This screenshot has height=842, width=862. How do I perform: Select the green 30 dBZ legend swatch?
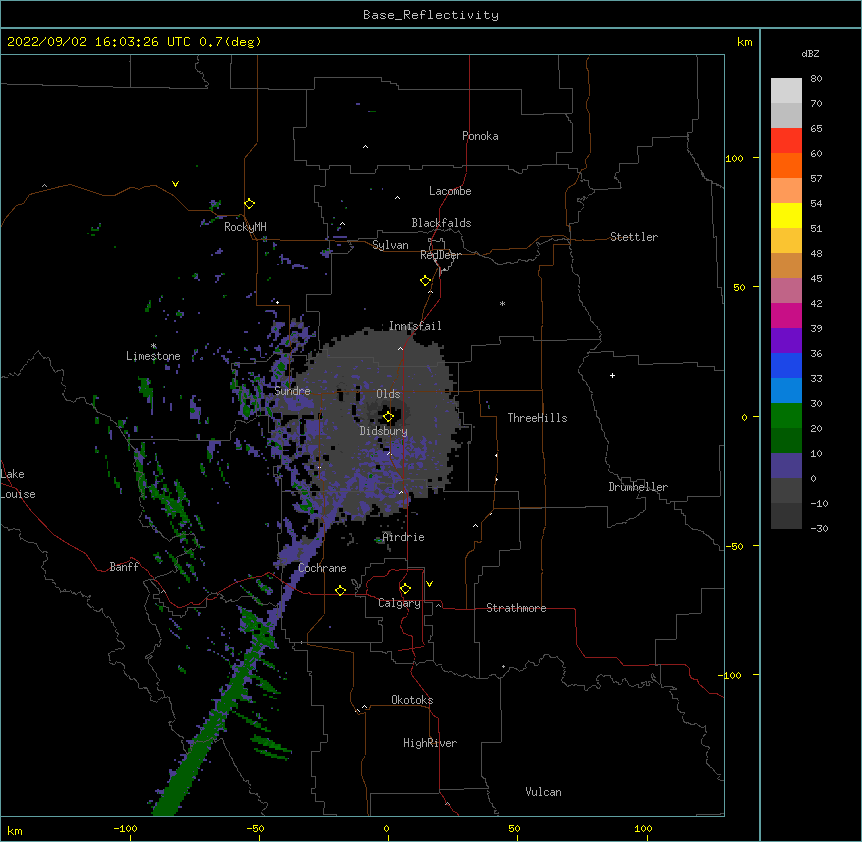(786, 416)
